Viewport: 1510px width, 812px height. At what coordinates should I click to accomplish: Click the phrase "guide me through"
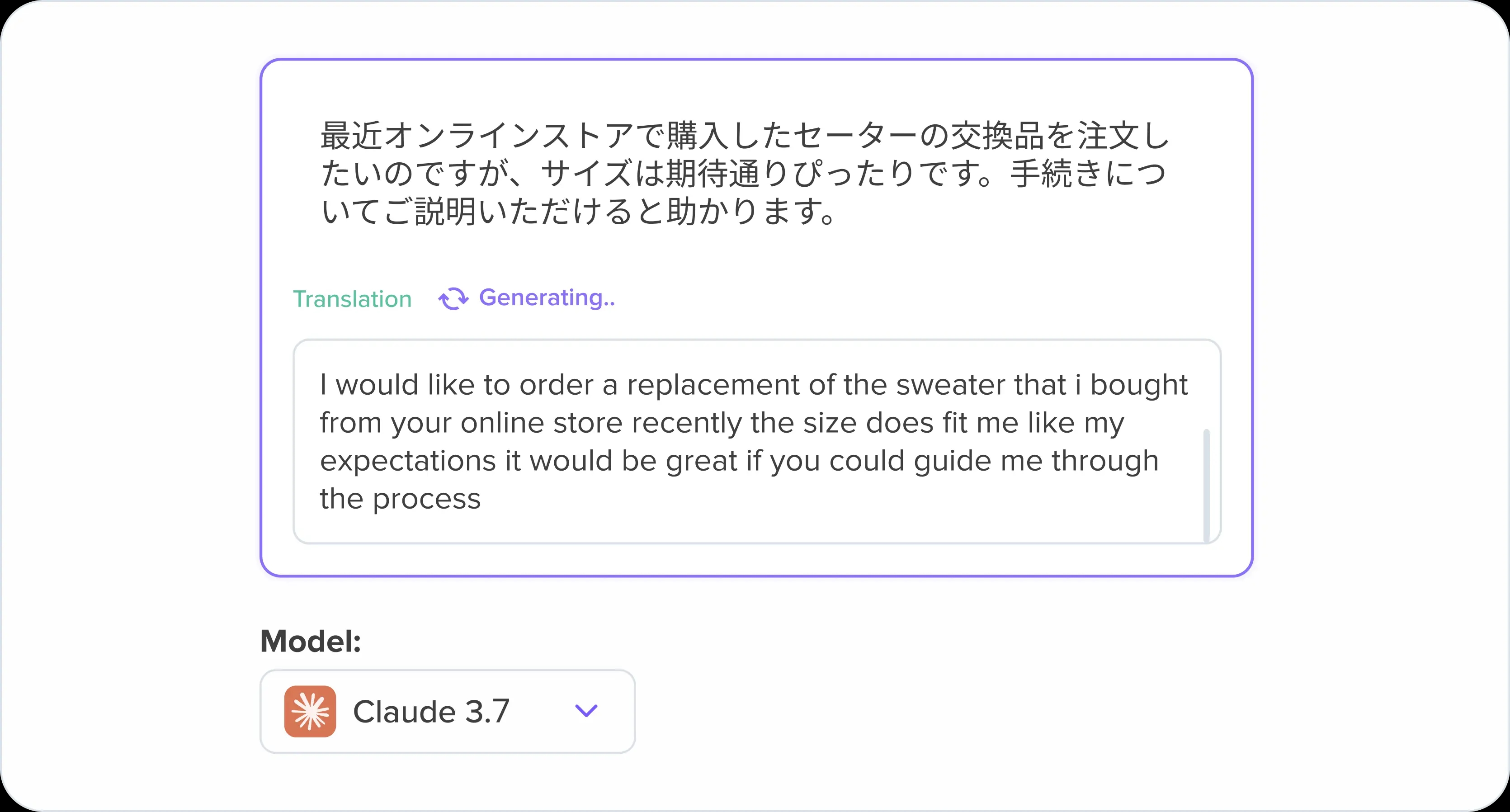tap(1036, 462)
